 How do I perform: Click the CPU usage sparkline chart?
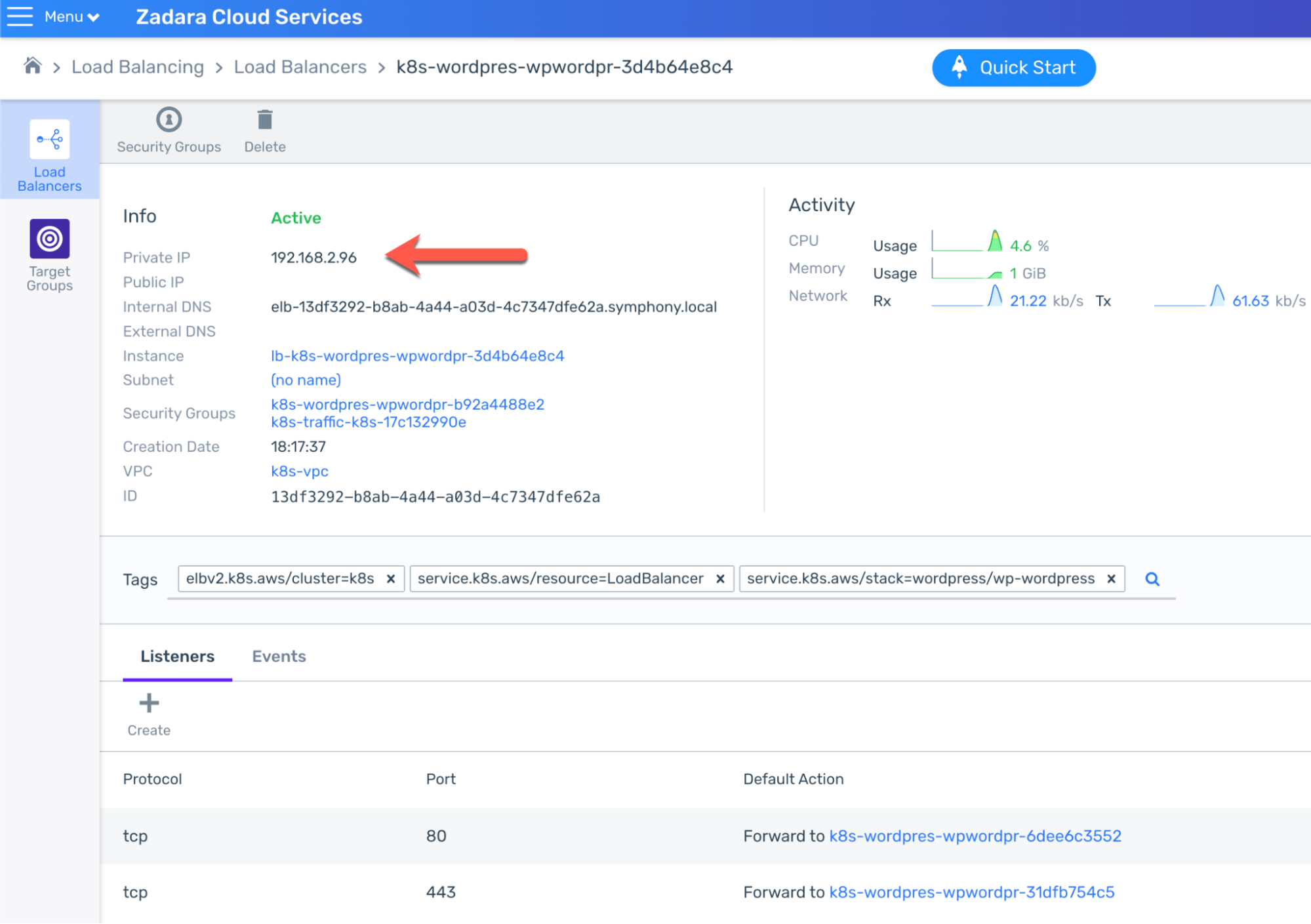pos(967,241)
